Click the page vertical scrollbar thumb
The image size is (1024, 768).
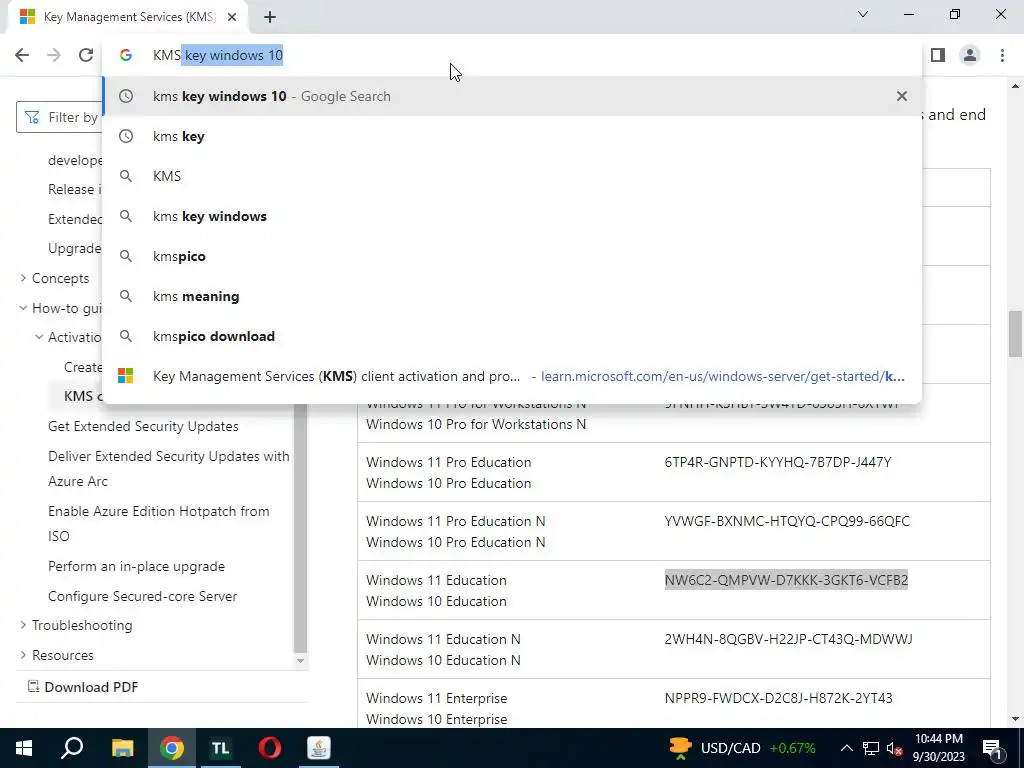tap(1015, 334)
